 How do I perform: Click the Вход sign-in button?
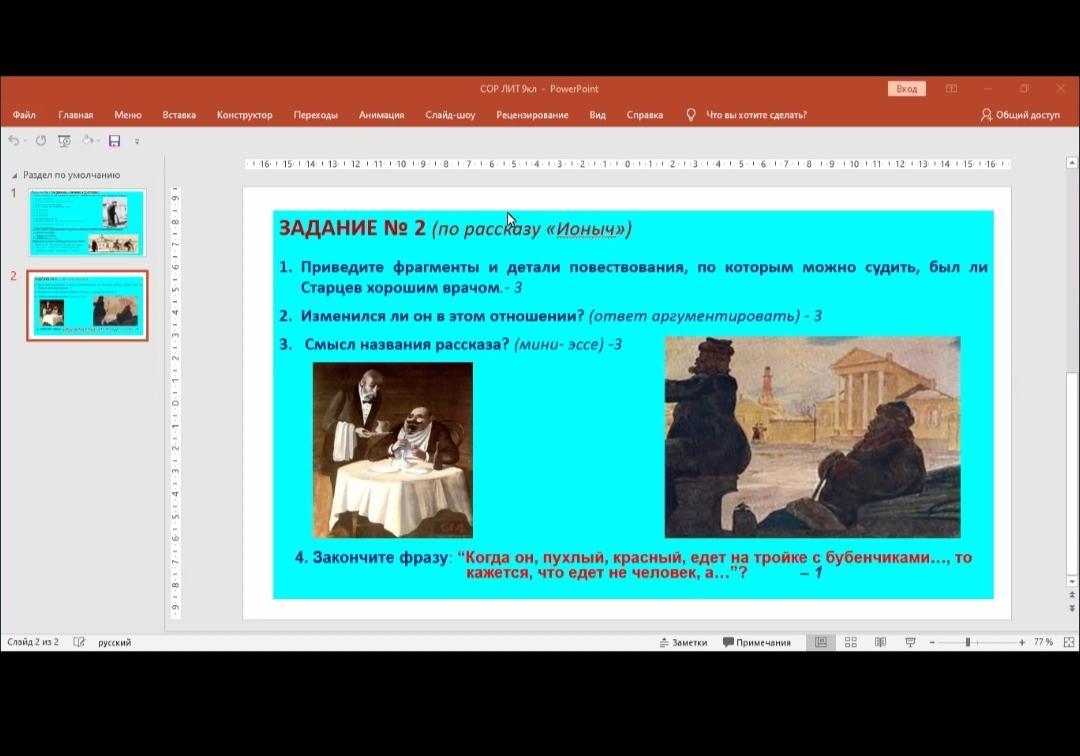point(906,89)
